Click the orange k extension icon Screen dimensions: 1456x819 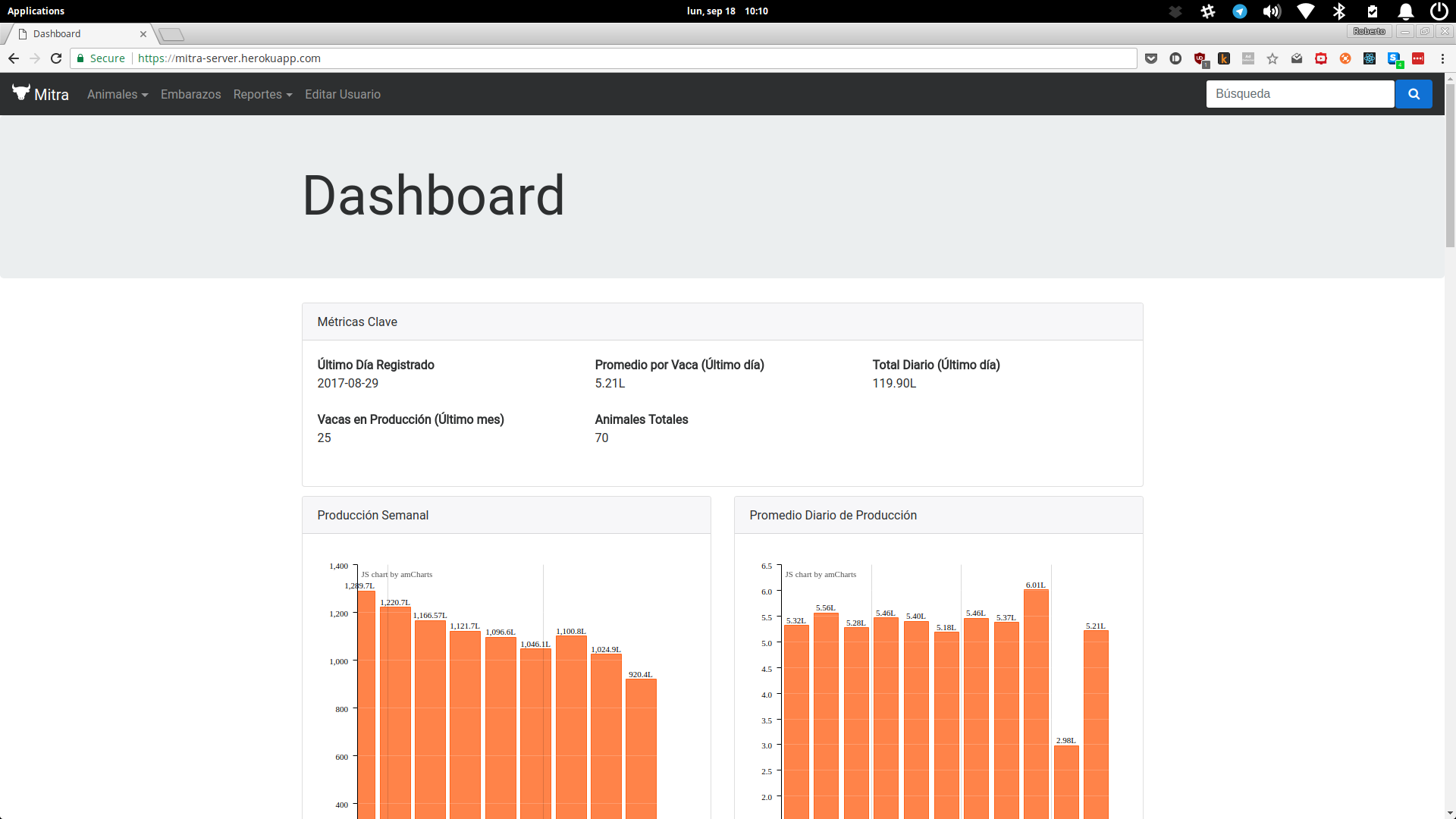point(1224,58)
